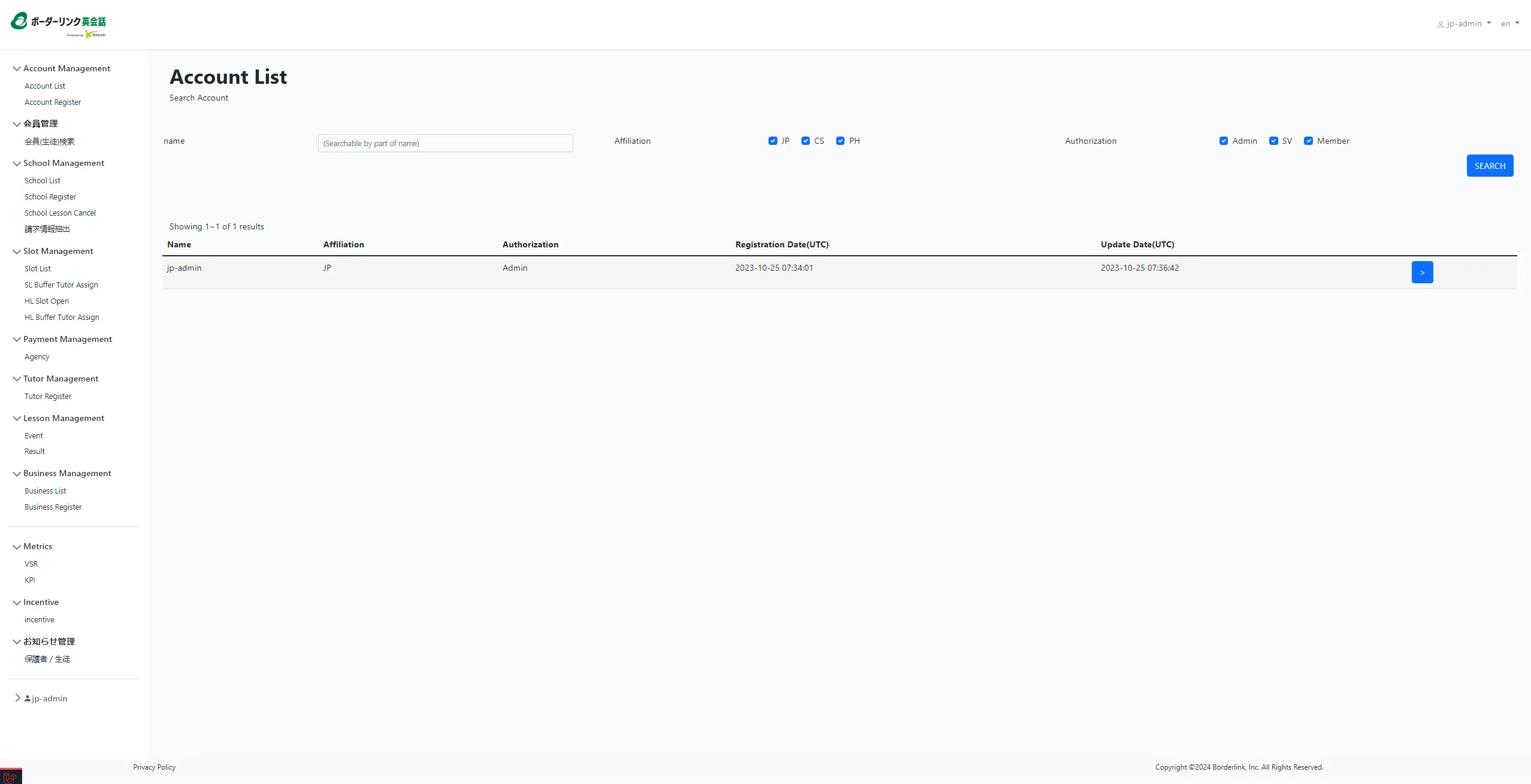The width and height of the screenshot is (1531, 784).
Task: Open the HL Slot Open menu item
Action: point(47,301)
